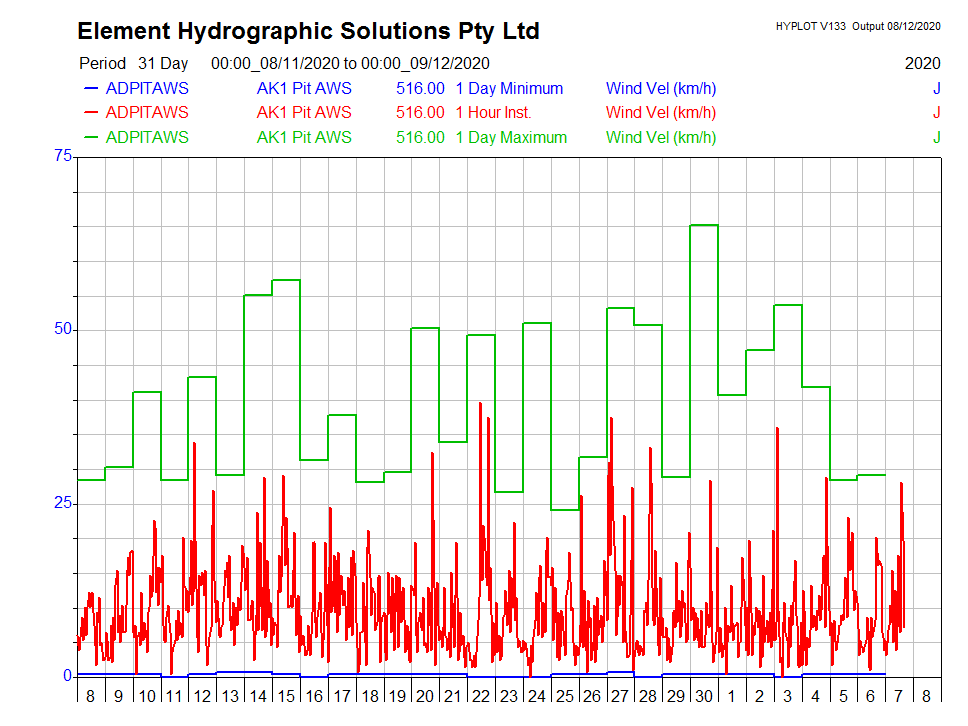This screenshot has width=968, height=726.
Task: Click the blue legend line marker
Action: point(86,88)
